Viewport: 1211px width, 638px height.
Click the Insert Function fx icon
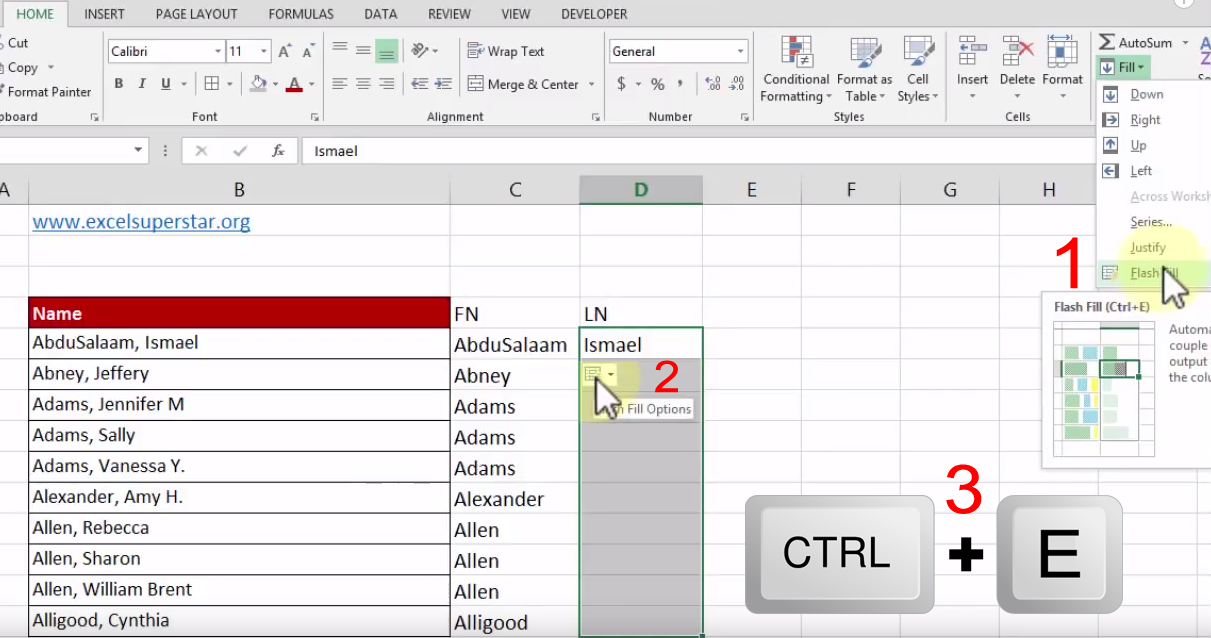click(278, 151)
